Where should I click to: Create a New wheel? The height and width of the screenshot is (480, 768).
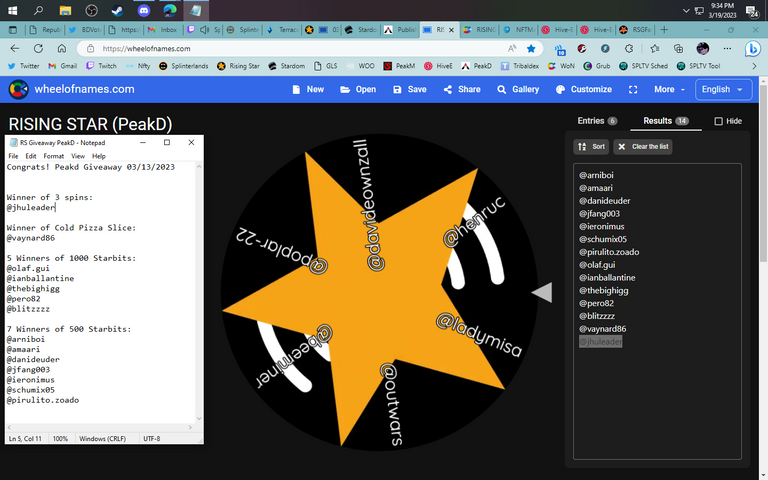308,90
